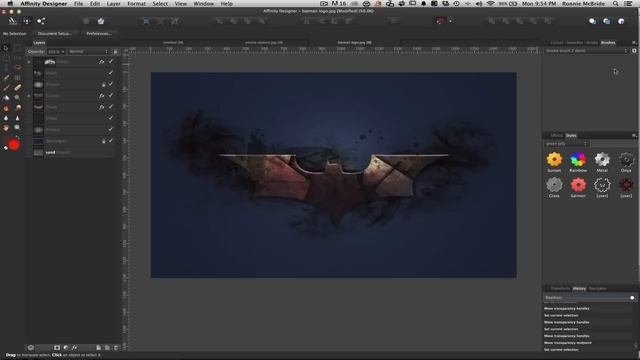Open the View menu
The image size is (640, 360).
(180, 4)
